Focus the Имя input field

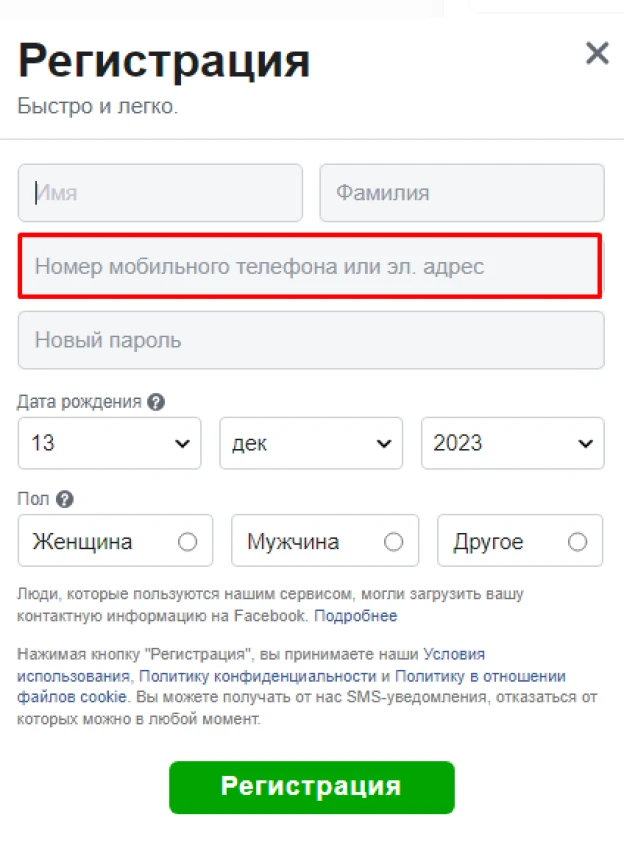(160, 193)
